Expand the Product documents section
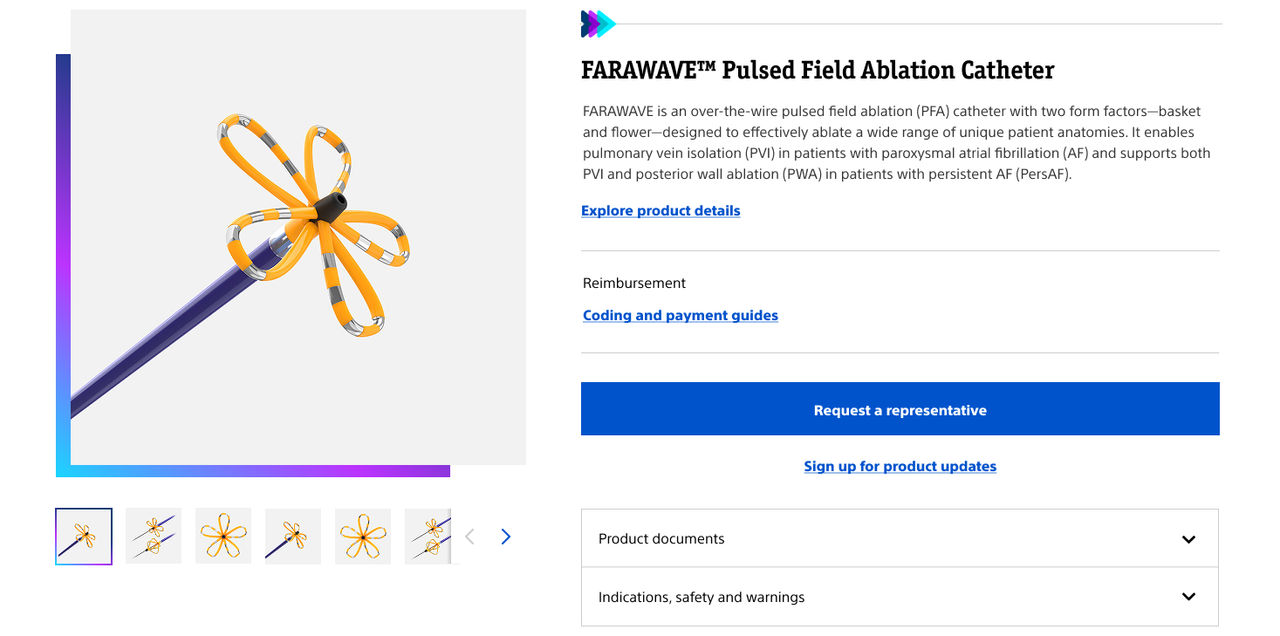 click(x=899, y=539)
